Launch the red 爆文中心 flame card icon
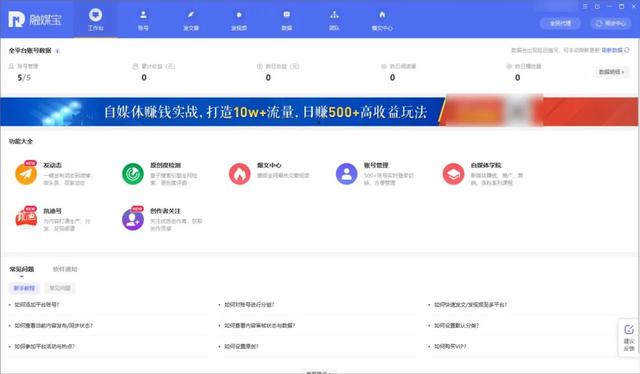The width and height of the screenshot is (640, 374). tap(240, 174)
